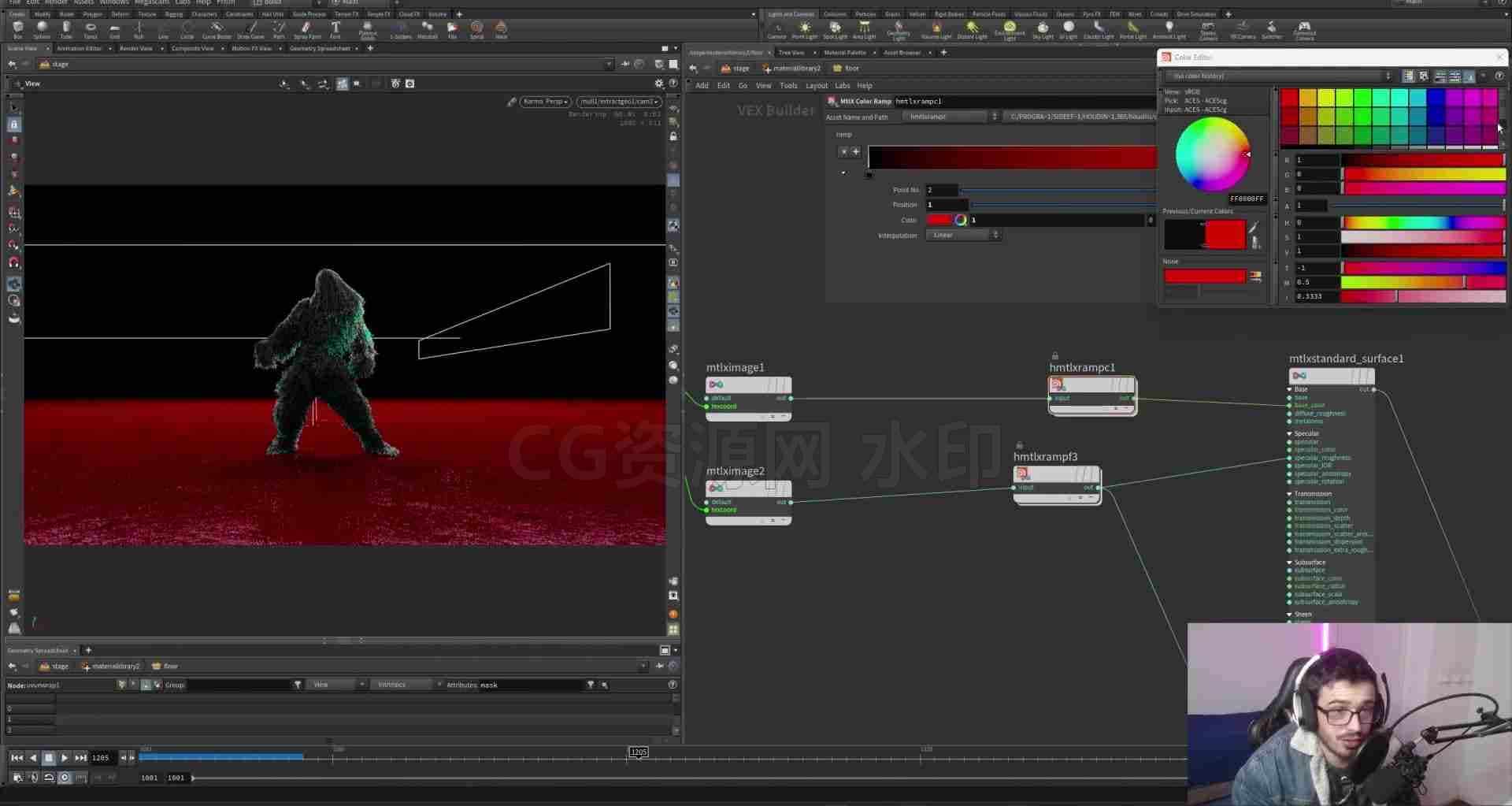Click the hmtlxrampc1 node icon
This screenshot has width=1512, height=806.
1058,384
